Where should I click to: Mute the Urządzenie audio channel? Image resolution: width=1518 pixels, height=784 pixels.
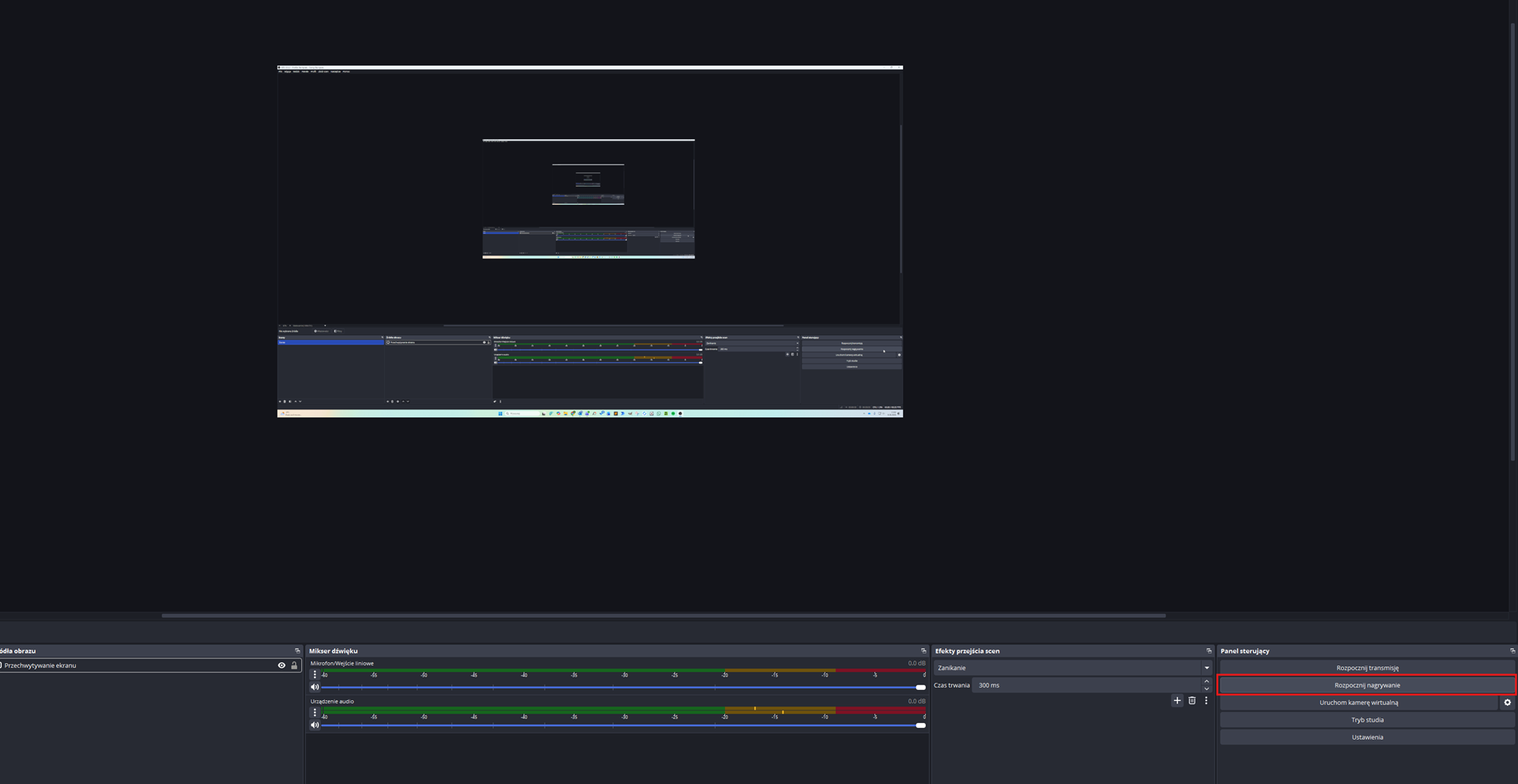[315, 726]
